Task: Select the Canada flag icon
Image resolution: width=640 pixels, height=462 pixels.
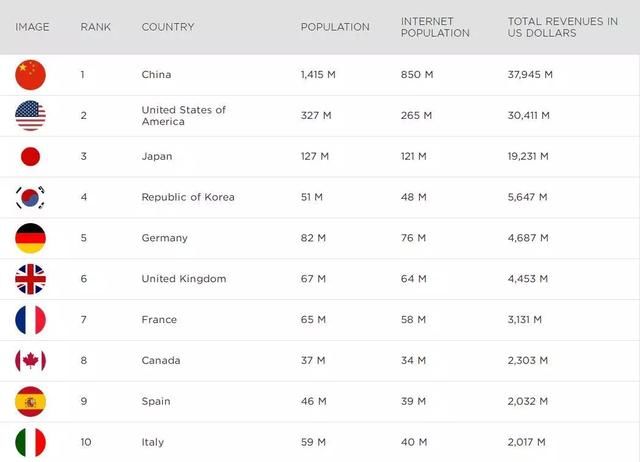Action: pyautogui.click(x=31, y=361)
